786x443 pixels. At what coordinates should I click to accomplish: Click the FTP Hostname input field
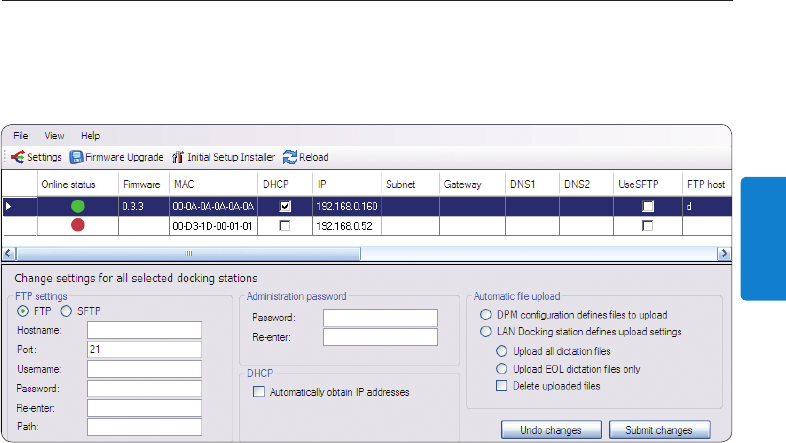(x=144, y=329)
